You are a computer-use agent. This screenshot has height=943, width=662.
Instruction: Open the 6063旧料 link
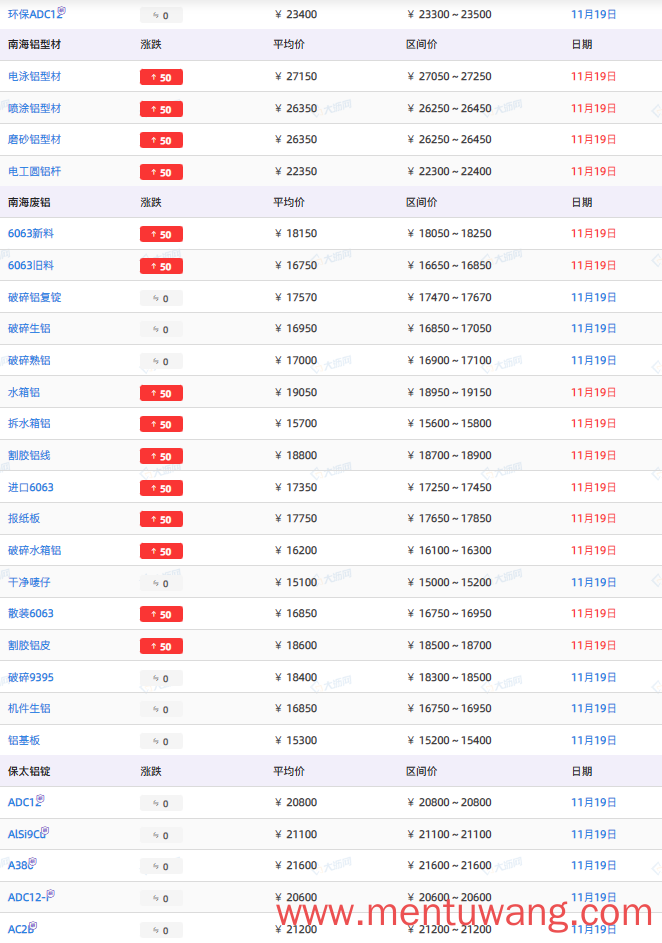click(31, 265)
